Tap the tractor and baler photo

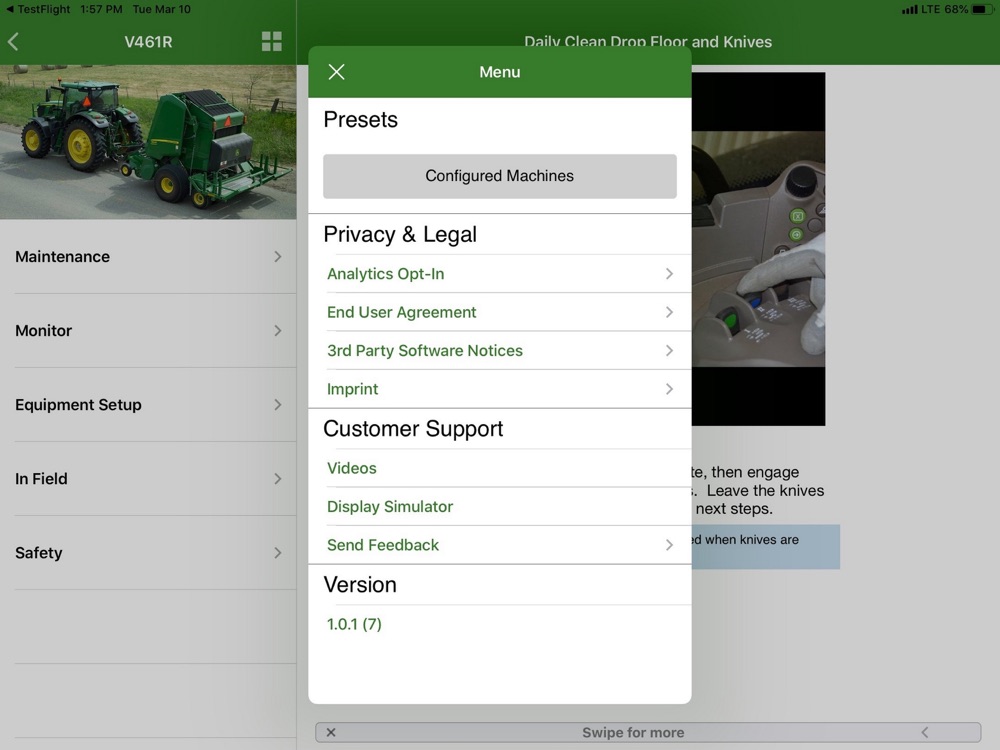click(x=148, y=142)
